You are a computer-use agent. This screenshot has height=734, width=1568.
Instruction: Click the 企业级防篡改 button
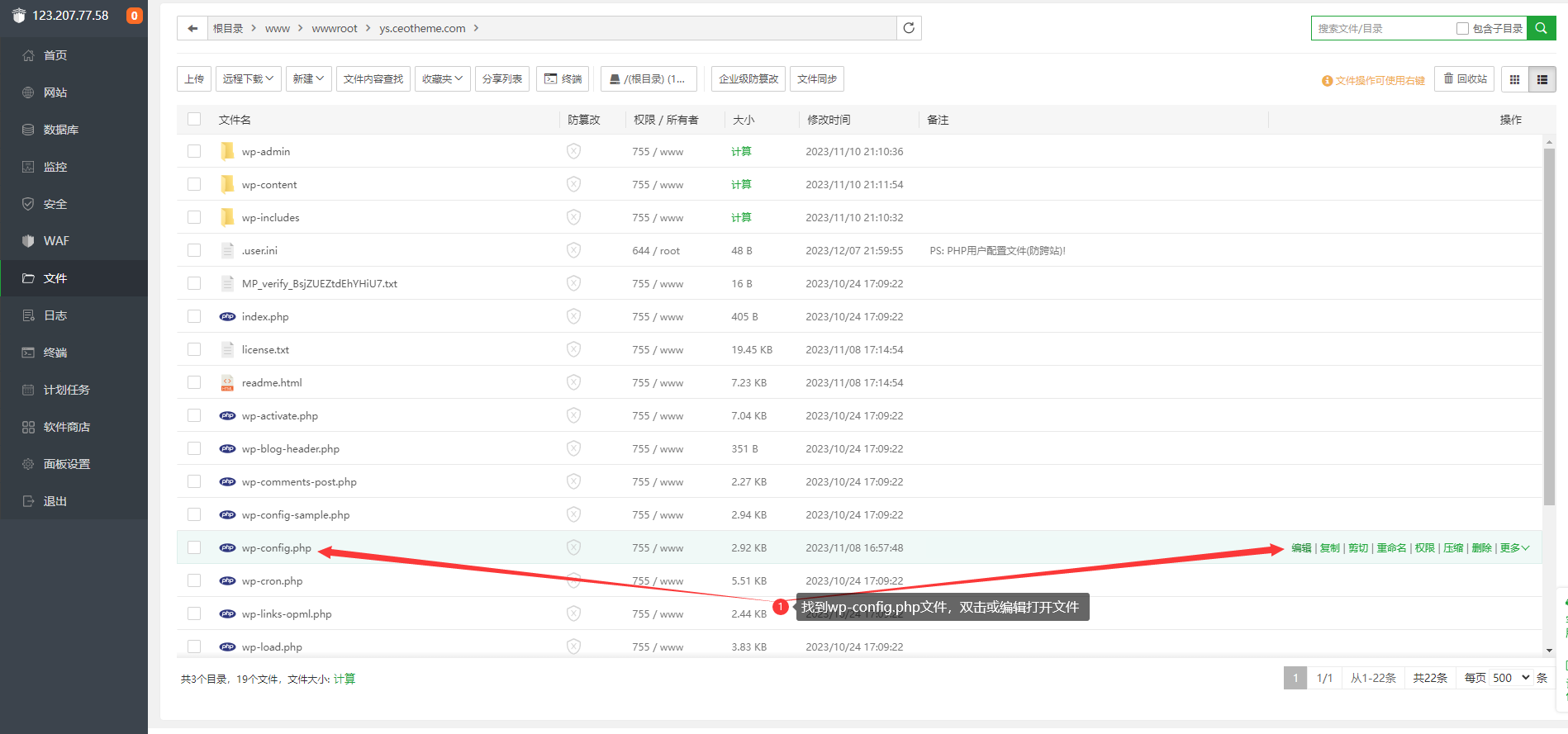tap(748, 79)
